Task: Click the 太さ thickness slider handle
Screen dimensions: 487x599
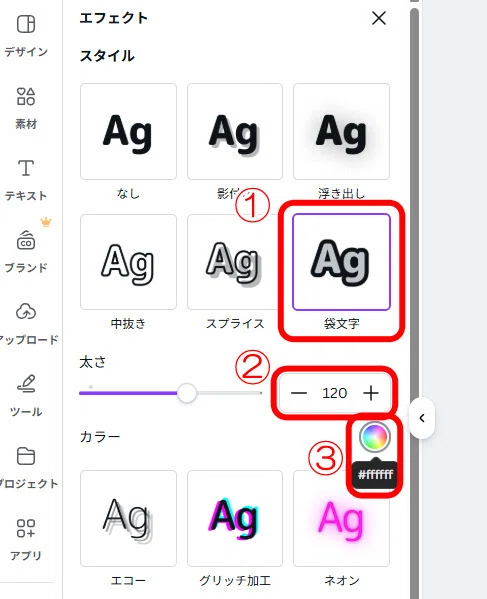Action: coord(187,393)
